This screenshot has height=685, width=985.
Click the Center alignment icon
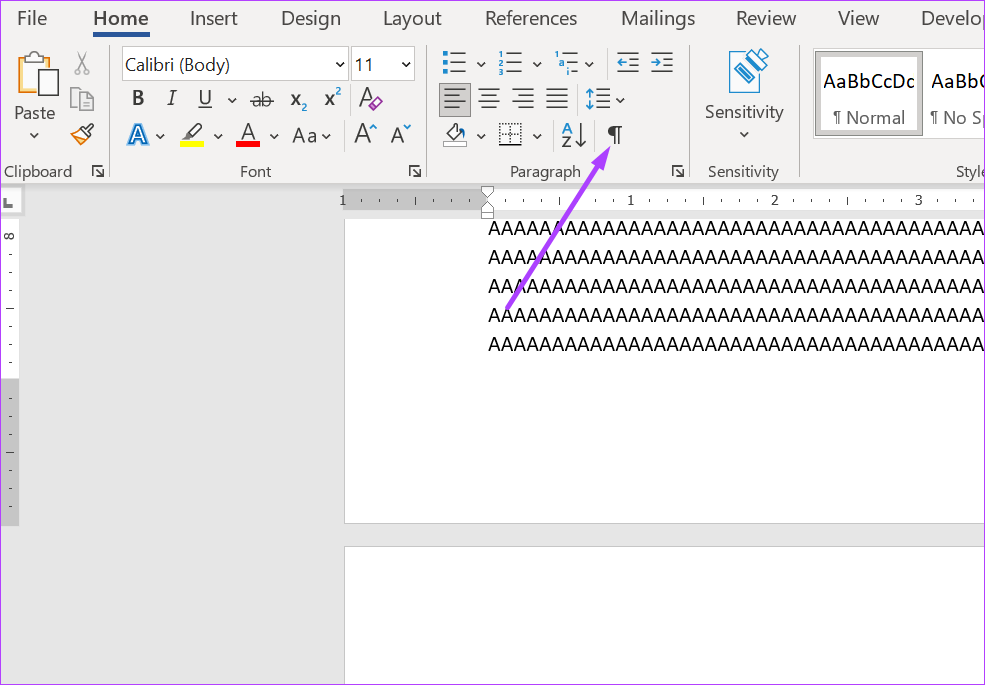pos(489,99)
